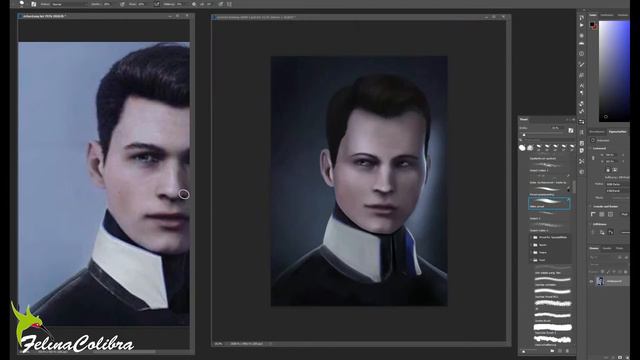The image size is (640, 360).
Task: Select the second recent brush tip icon
Action: pyautogui.click(x=530, y=148)
